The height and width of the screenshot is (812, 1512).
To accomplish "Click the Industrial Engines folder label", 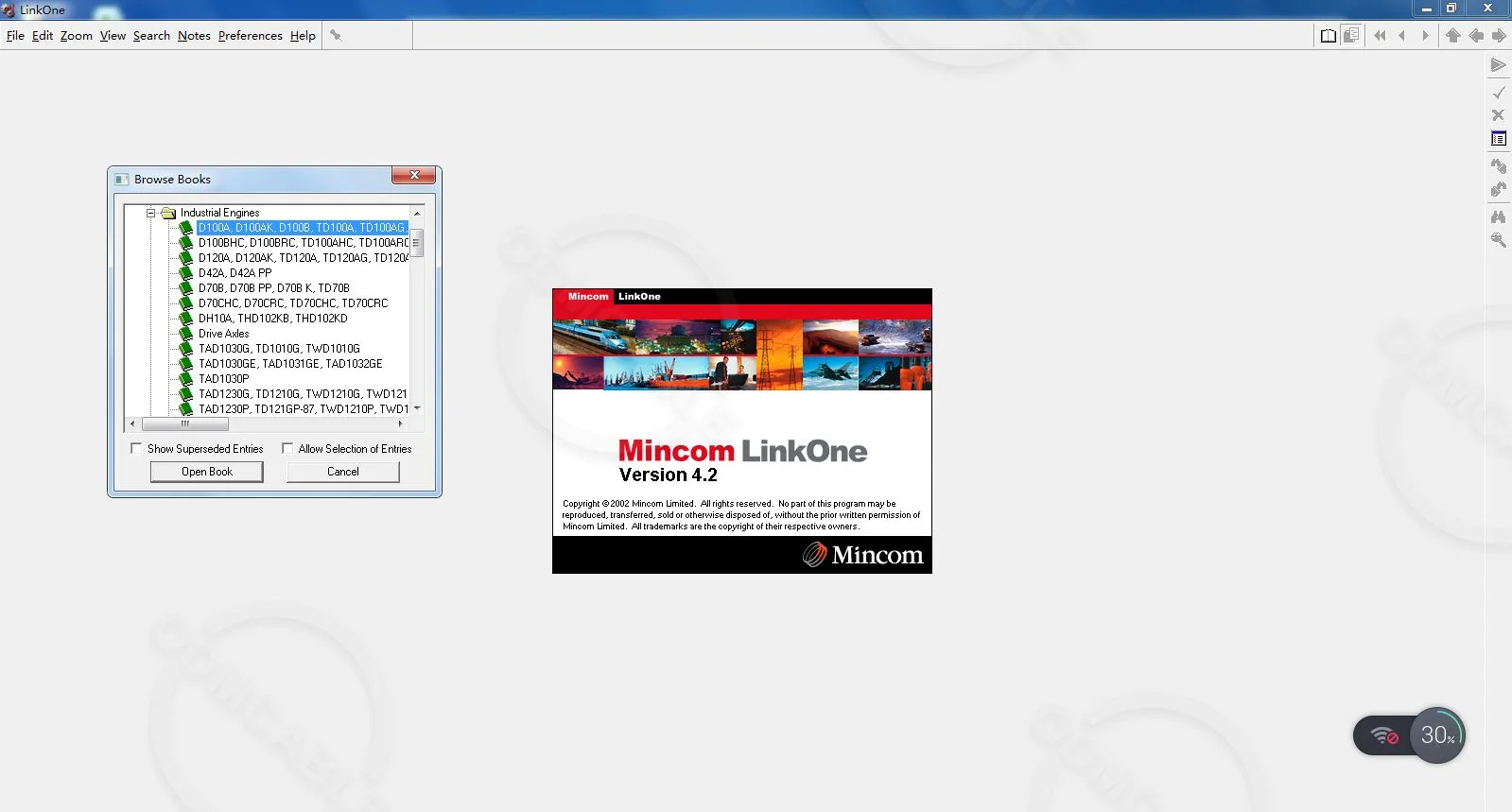I will pyautogui.click(x=219, y=213).
